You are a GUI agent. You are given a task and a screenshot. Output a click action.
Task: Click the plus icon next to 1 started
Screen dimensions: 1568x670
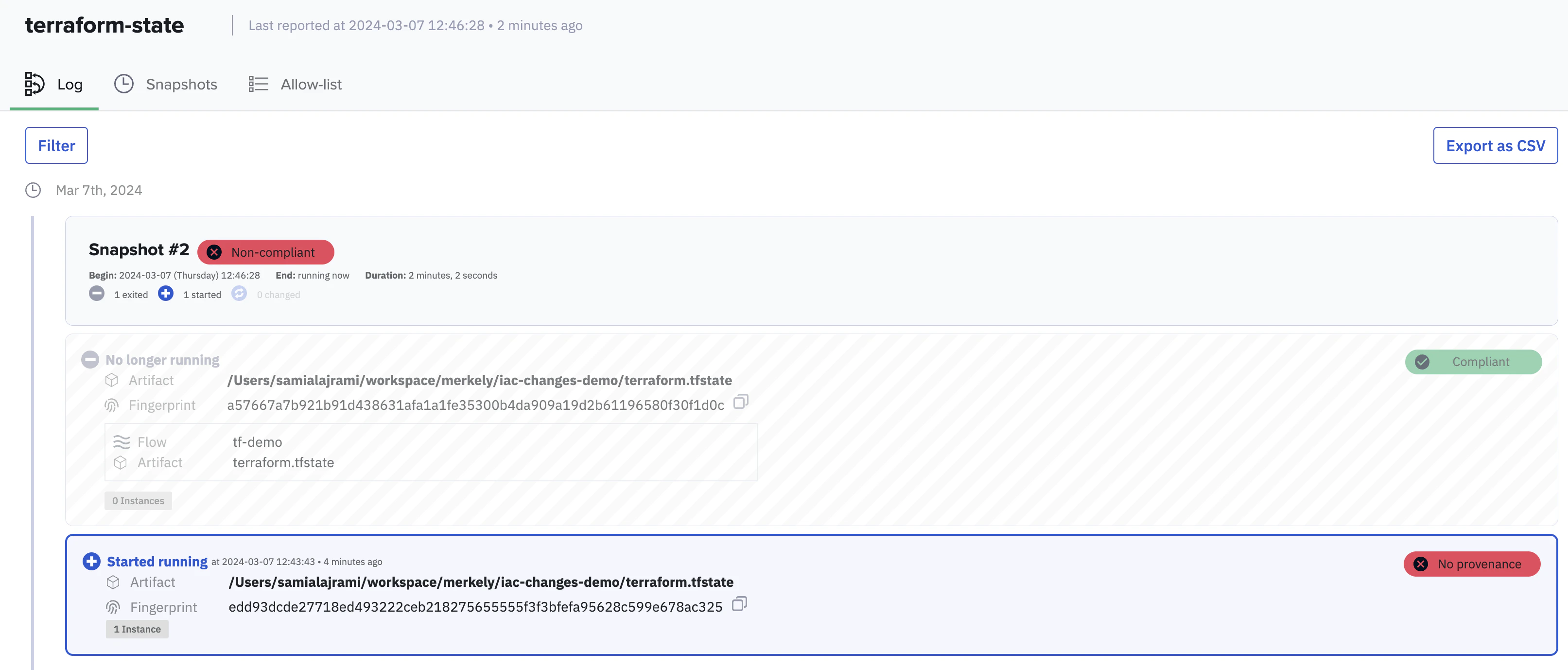166,294
